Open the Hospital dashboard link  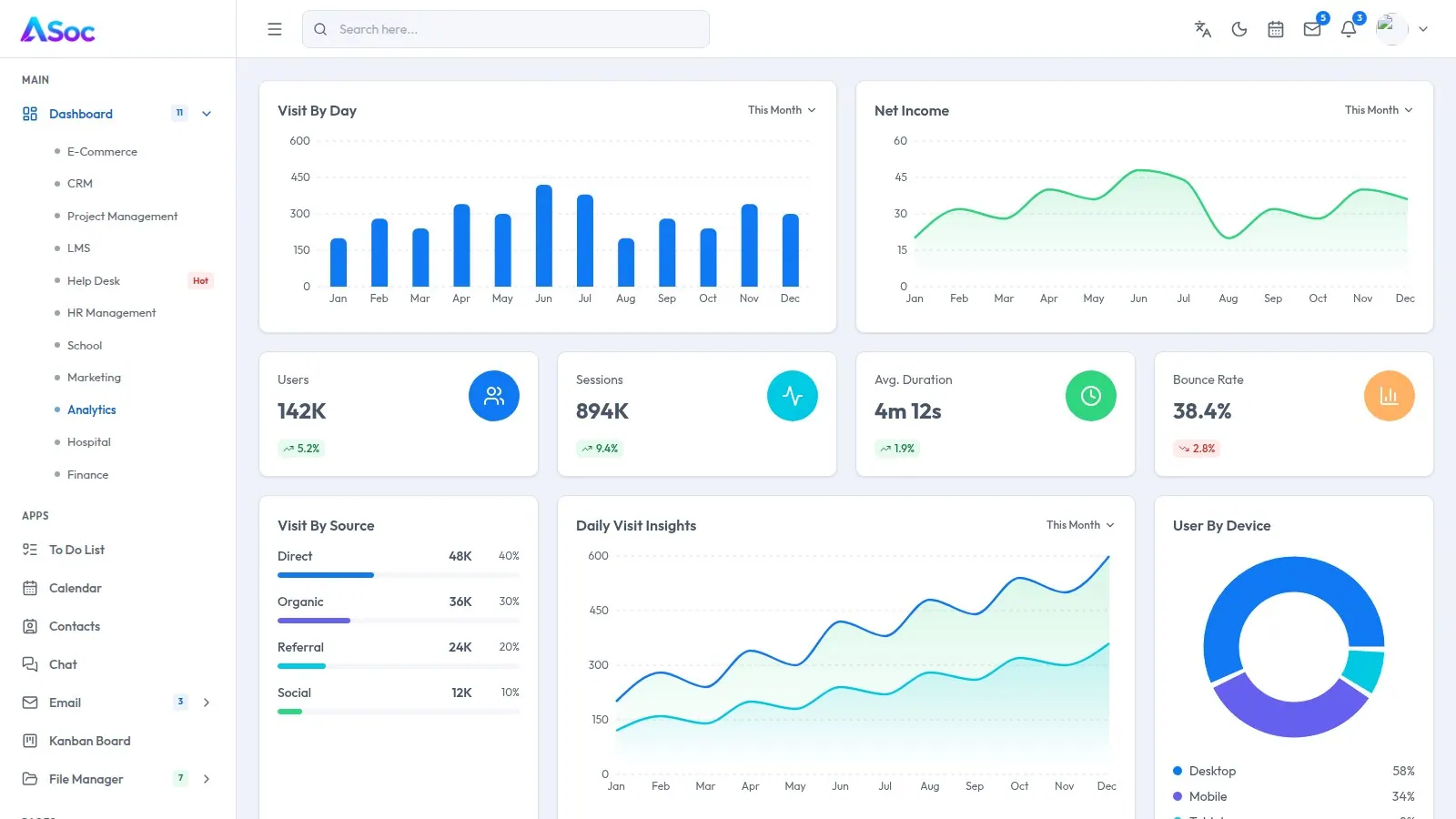[x=89, y=442]
